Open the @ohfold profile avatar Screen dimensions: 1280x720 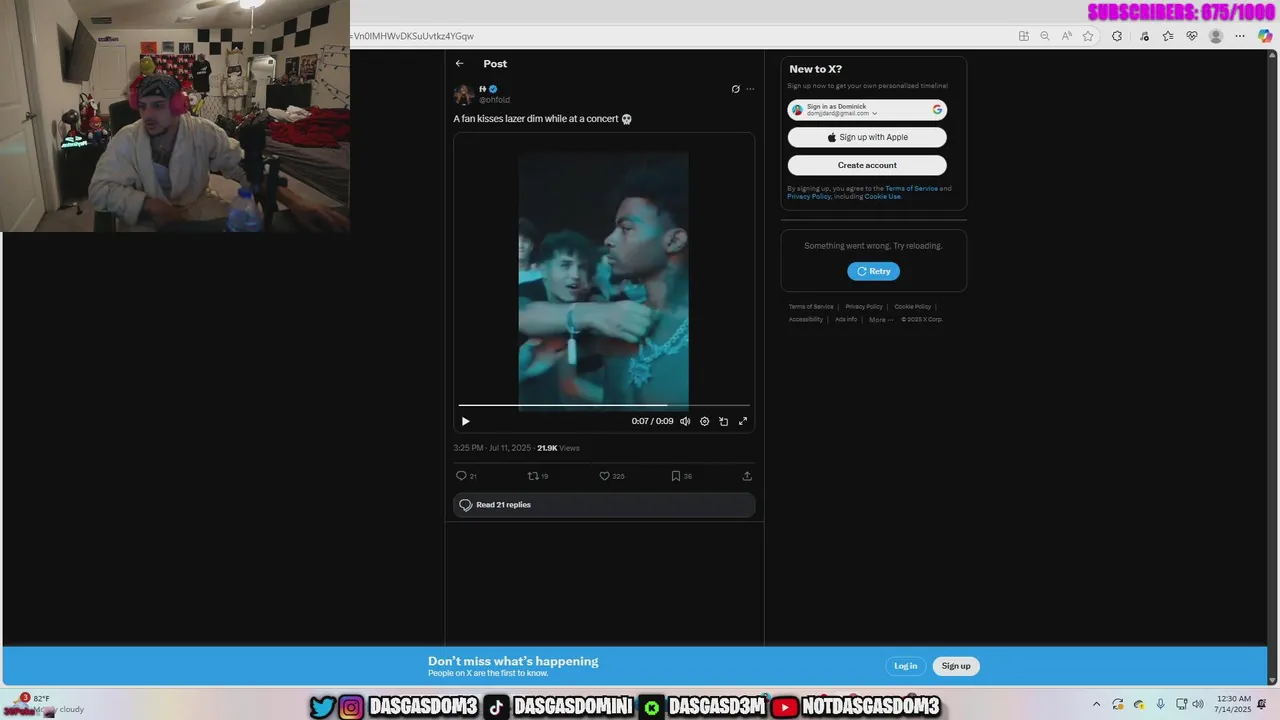pyautogui.click(x=464, y=95)
